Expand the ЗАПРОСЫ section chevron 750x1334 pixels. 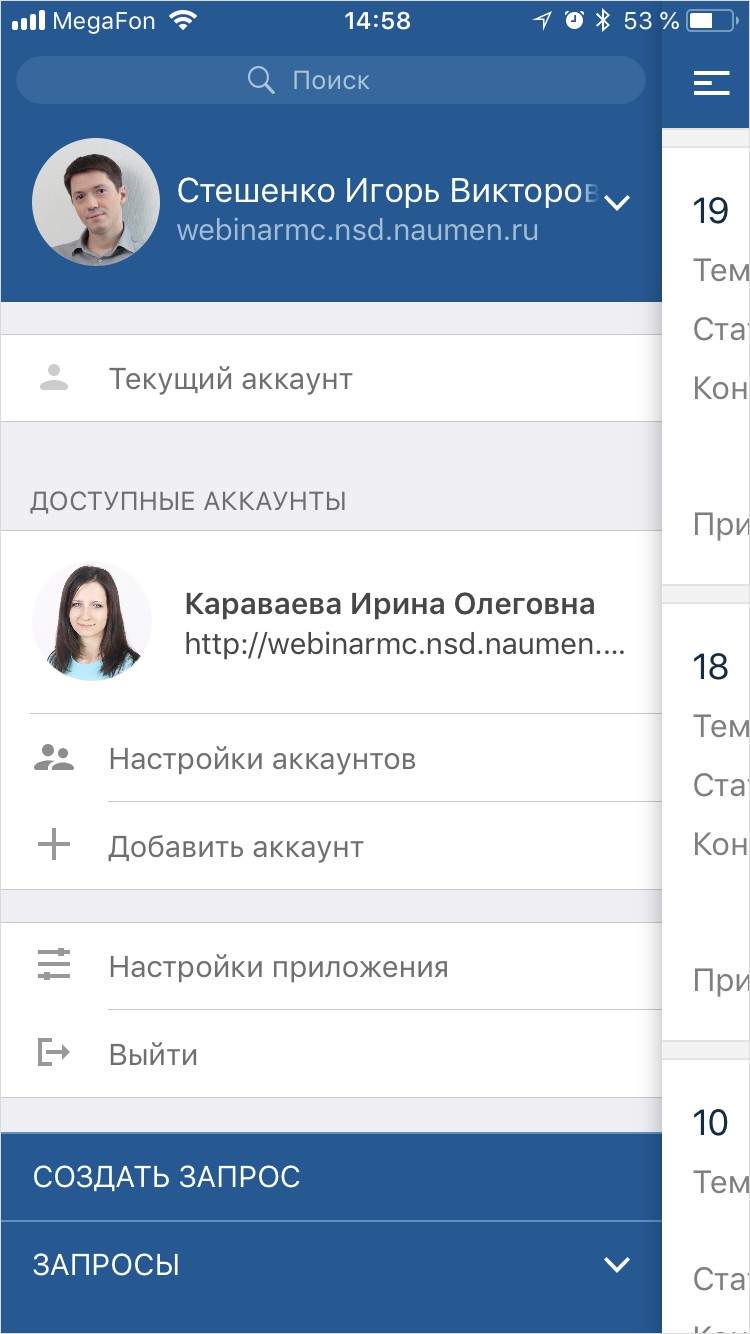click(x=617, y=1264)
